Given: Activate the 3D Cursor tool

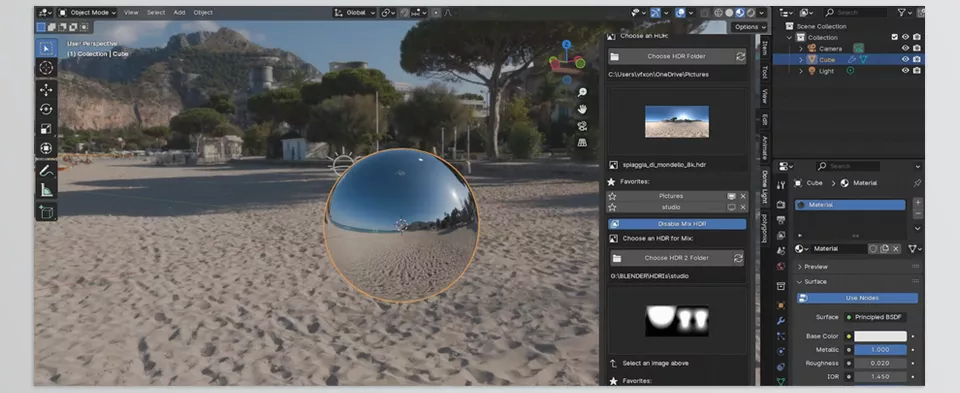Looking at the screenshot, I should pos(47,68).
